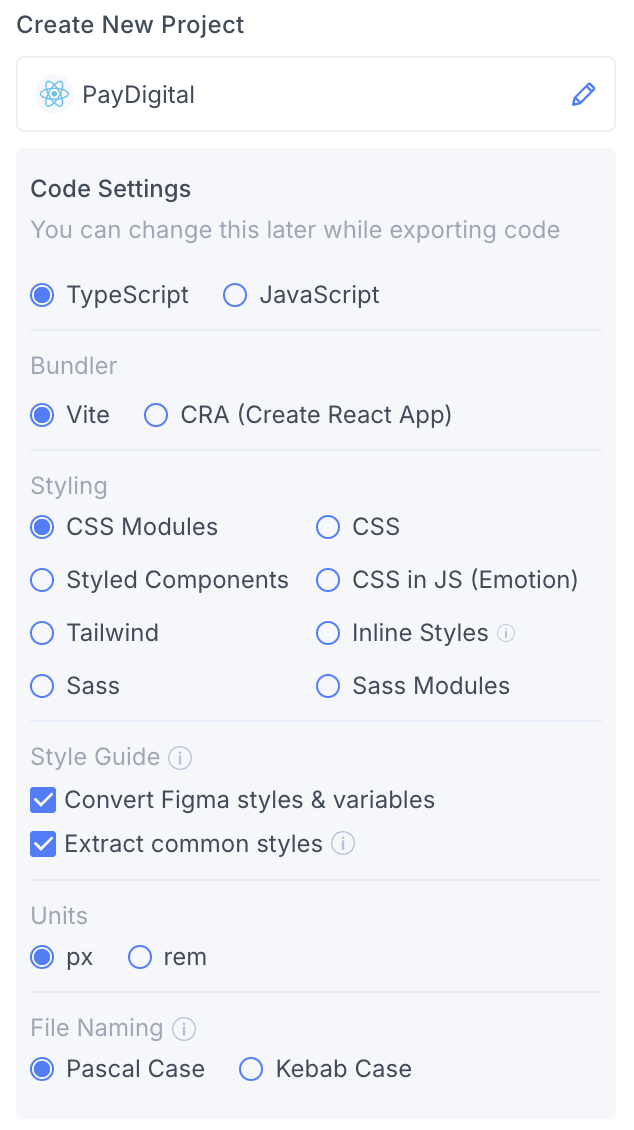Keep TypeScript selected as the language
Viewport: 634px width, 1130px height.
(x=41, y=294)
